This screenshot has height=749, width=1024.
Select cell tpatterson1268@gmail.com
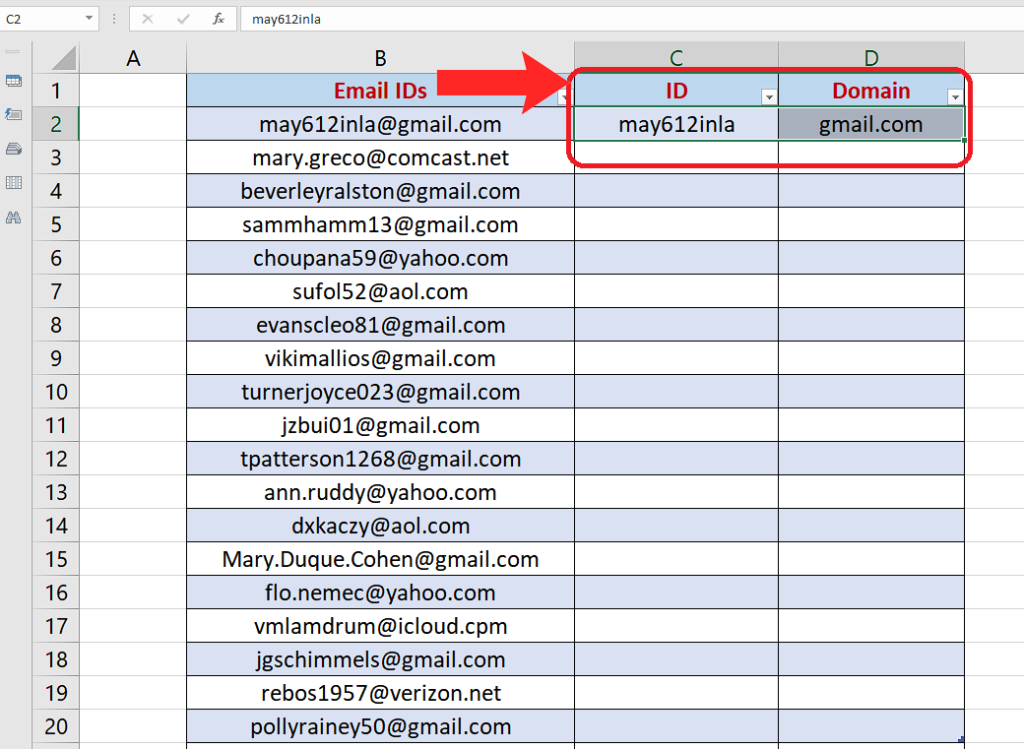pos(380,459)
